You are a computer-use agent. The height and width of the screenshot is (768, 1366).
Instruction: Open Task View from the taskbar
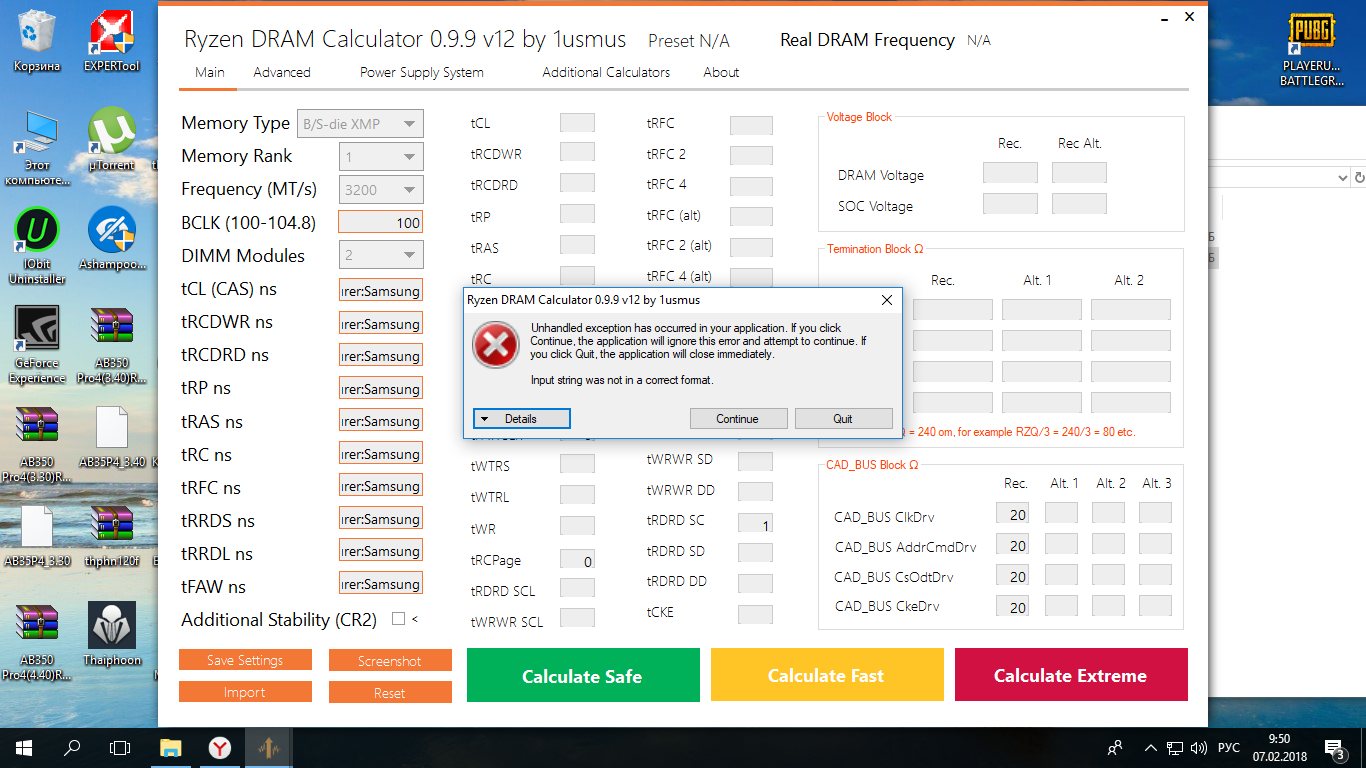tap(120, 746)
